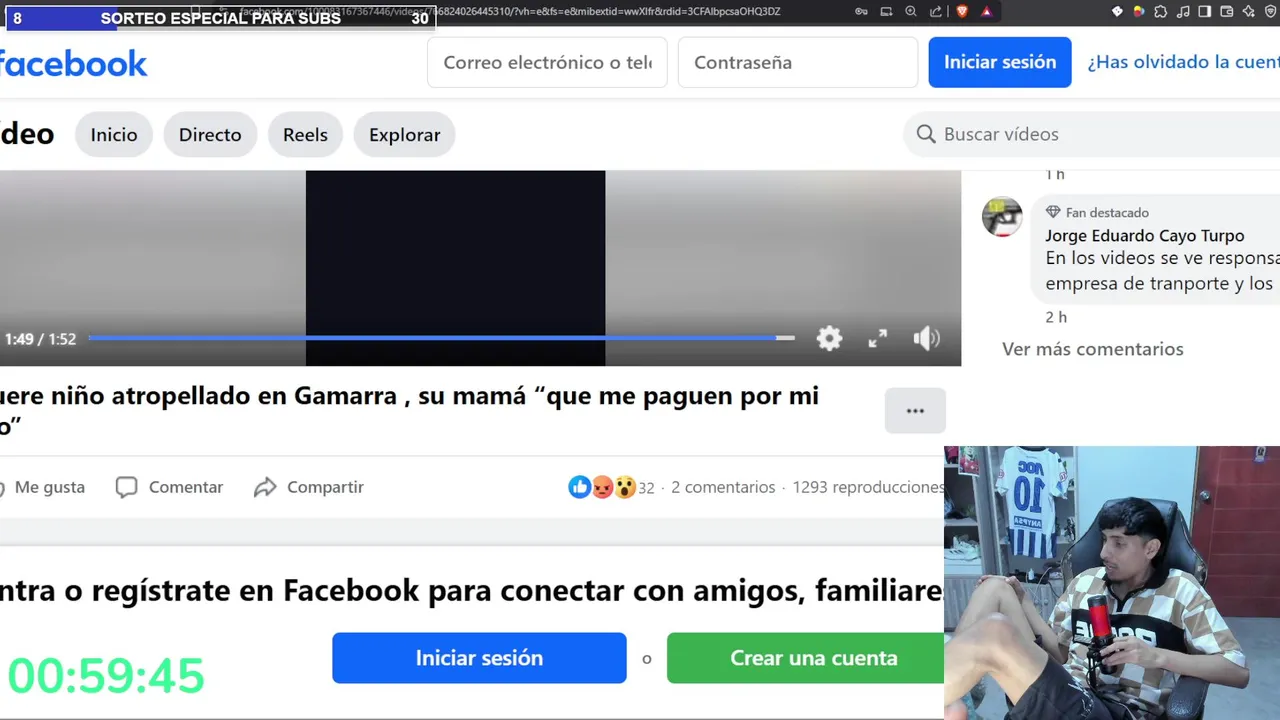Click Jorge Eduardo Cayo Turpo's avatar picture
The height and width of the screenshot is (720, 1280).
[x=1002, y=217]
